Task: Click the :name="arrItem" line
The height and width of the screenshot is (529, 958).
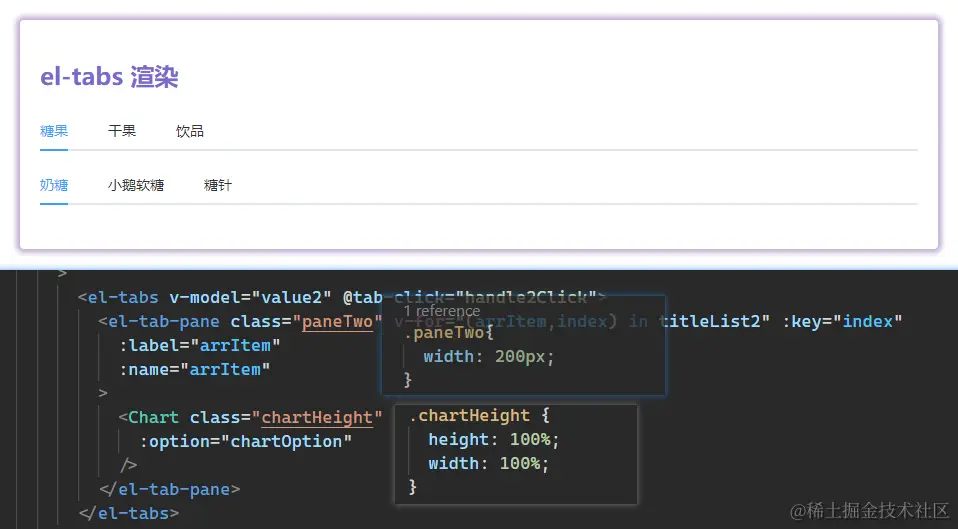Action: click(x=194, y=370)
